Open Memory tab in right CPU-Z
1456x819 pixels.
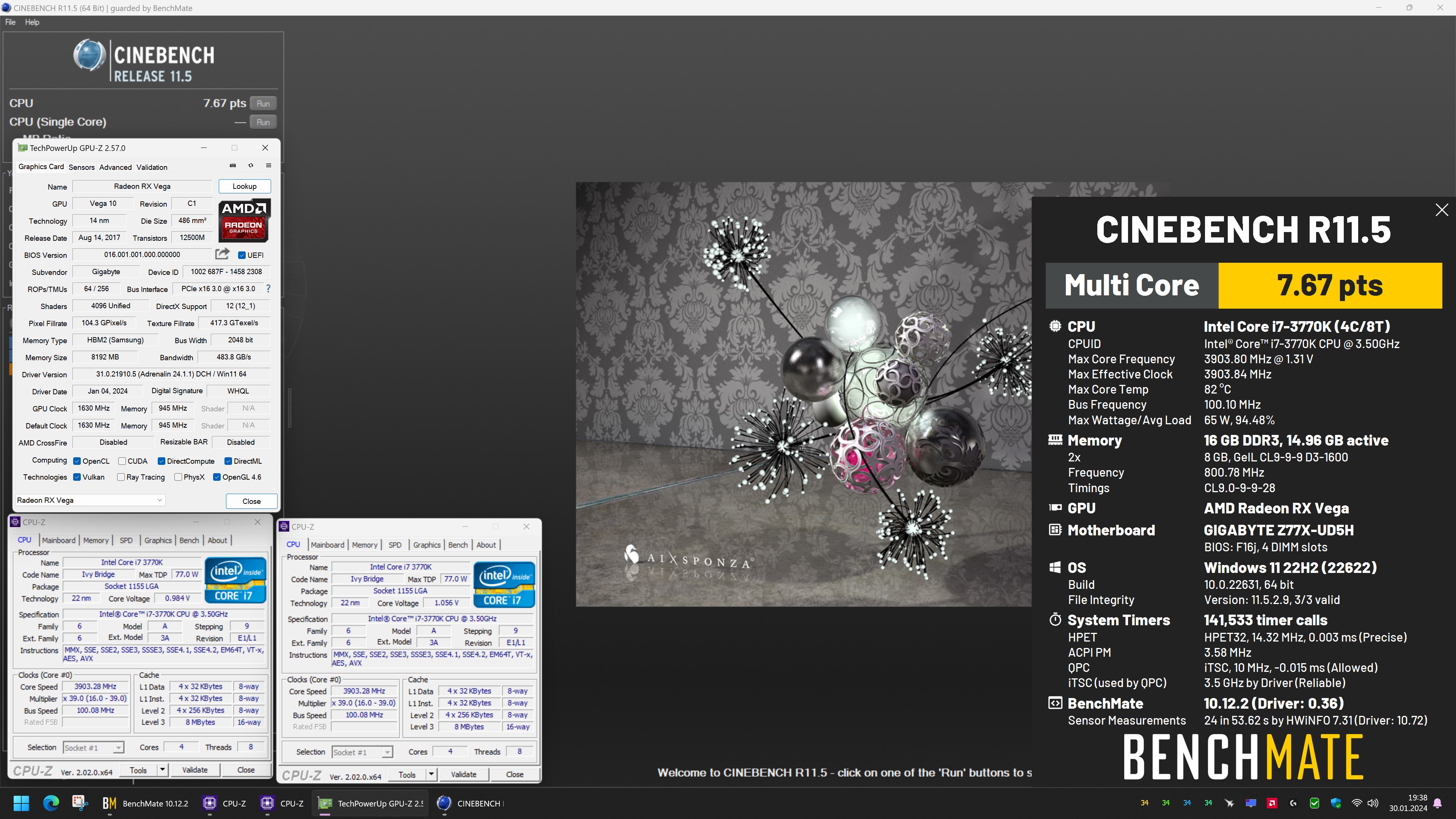tap(364, 545)
